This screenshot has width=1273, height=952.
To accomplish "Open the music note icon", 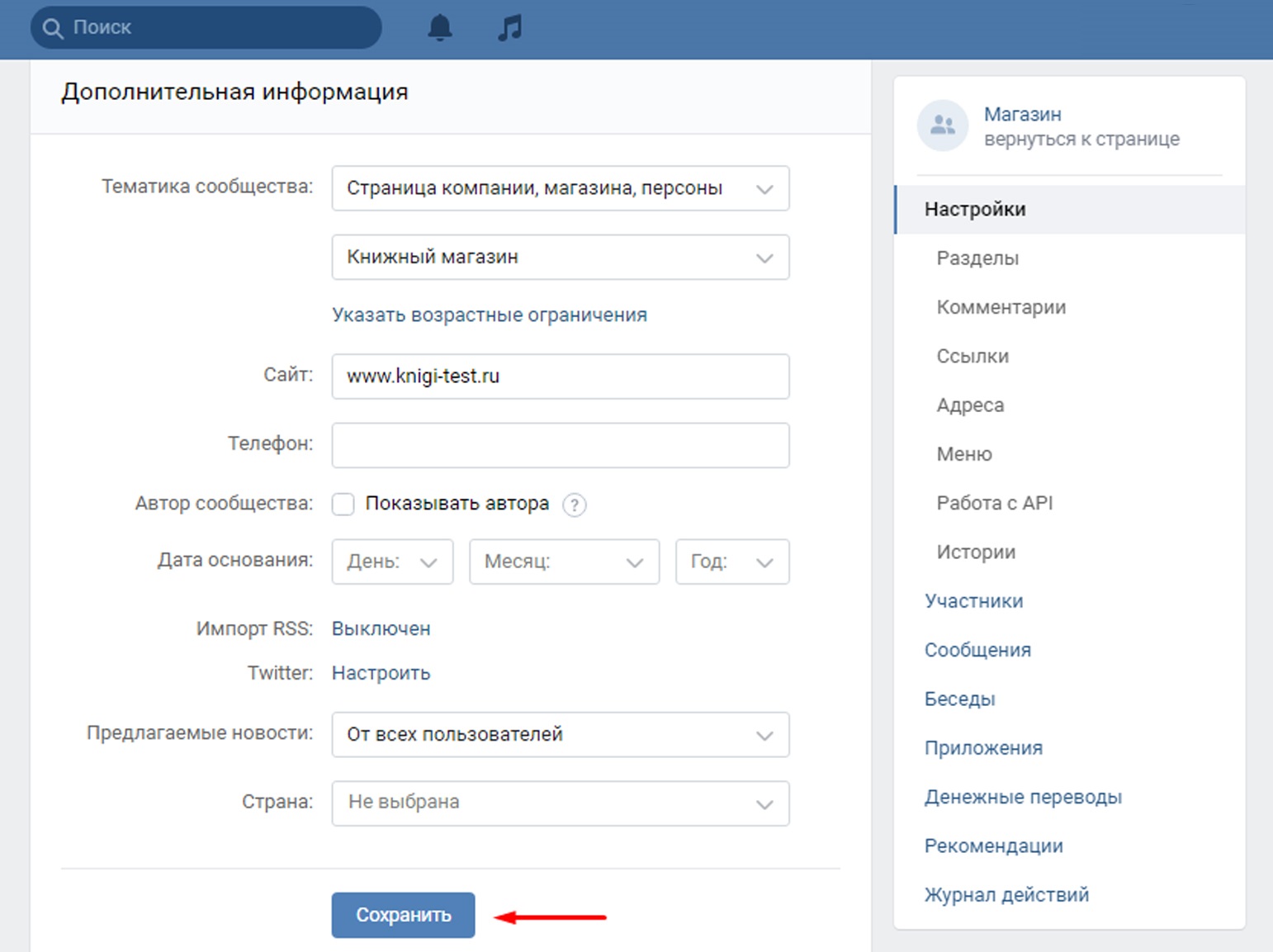I will pos(509,28).
